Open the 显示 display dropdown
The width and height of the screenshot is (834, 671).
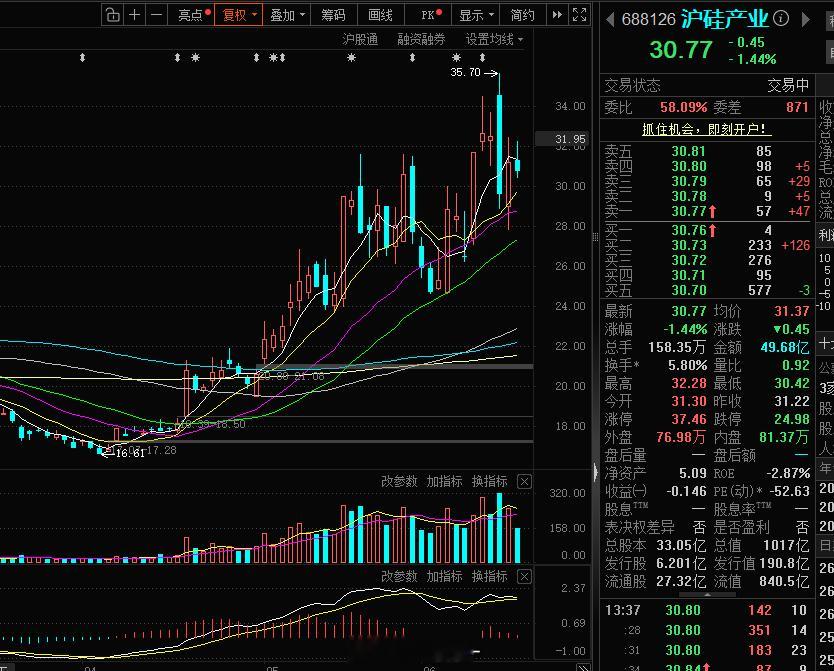pyautogui.click(x=476, y=15)
